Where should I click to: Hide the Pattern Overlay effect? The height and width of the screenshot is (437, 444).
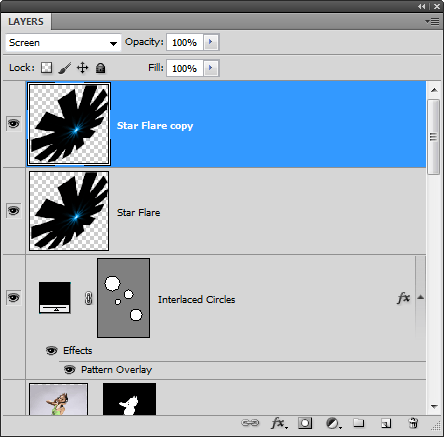tap(69, 370)
